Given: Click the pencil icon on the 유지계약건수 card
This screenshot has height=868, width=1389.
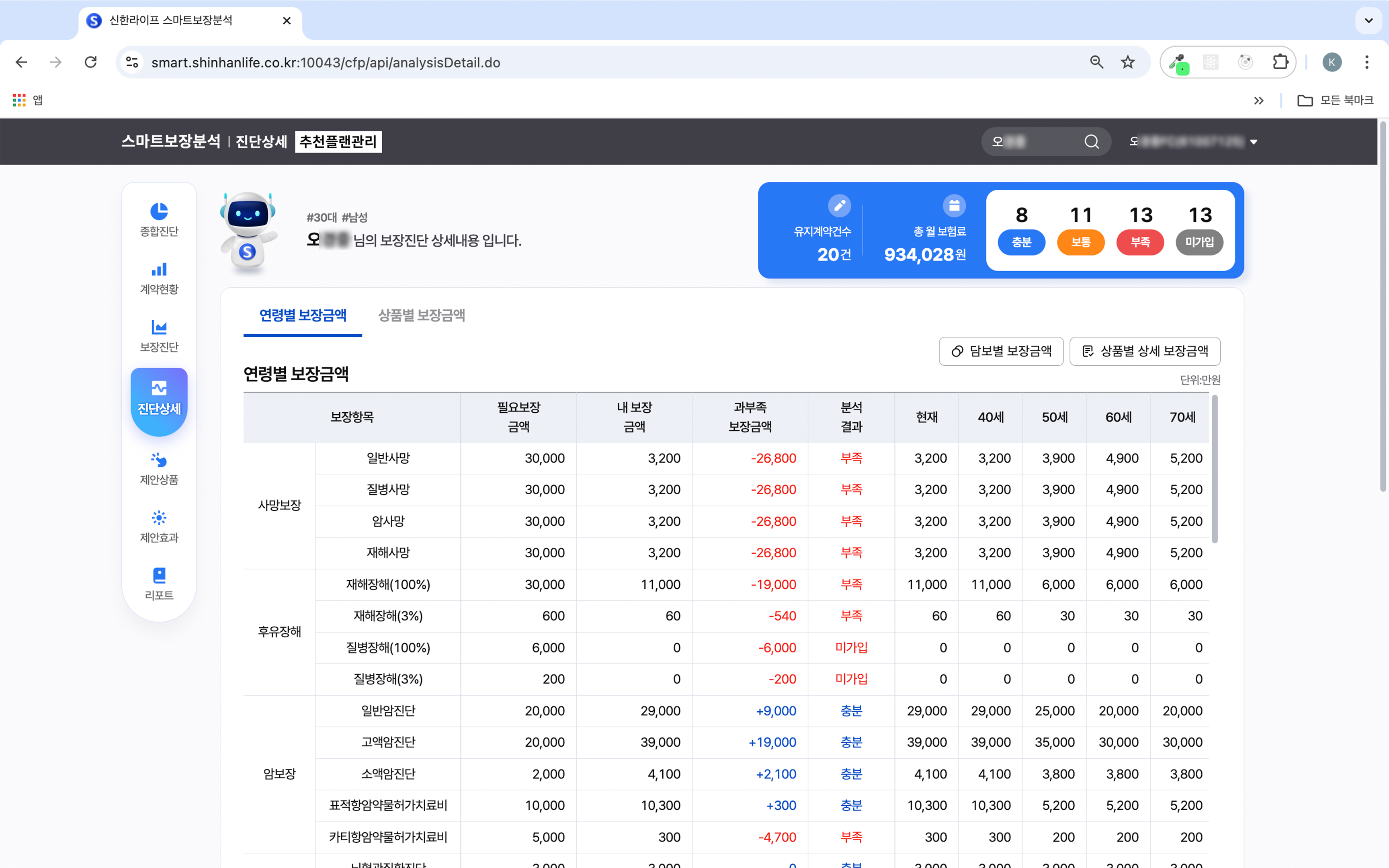Looking at the screenshot, I should point(840,205).
